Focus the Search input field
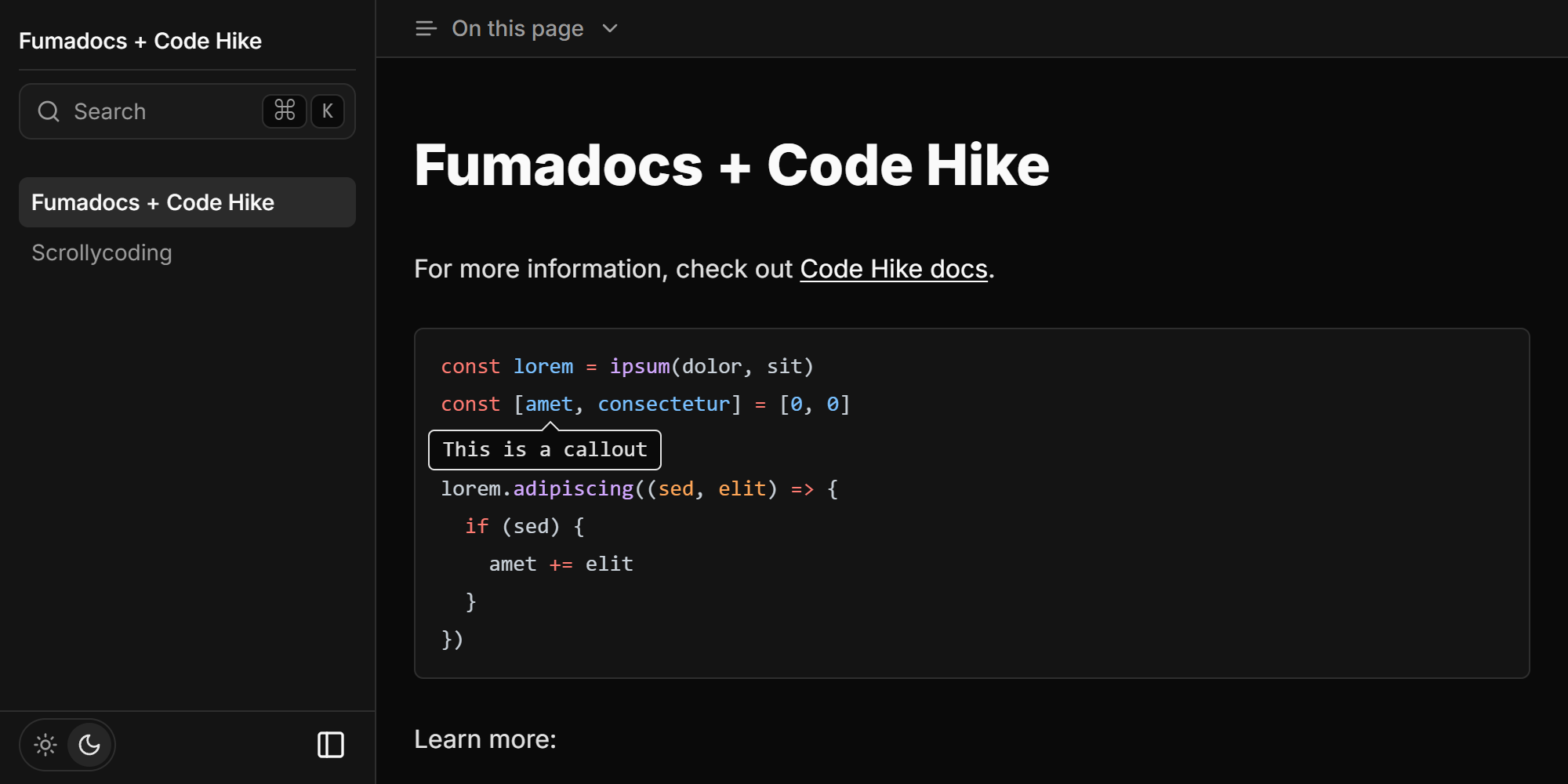This screenshot has width=1568, height=784. coord(157,111)
